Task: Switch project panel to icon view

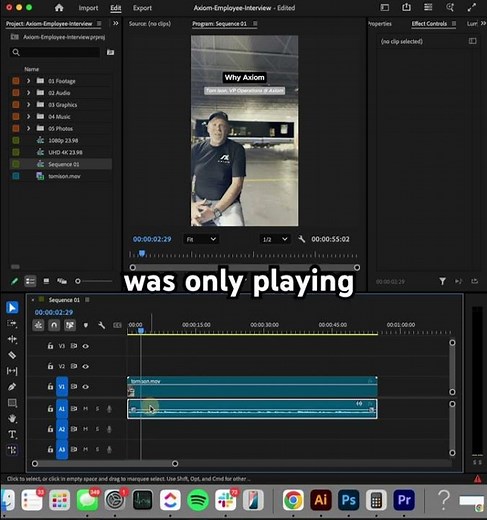Action: tap(46, 281)
